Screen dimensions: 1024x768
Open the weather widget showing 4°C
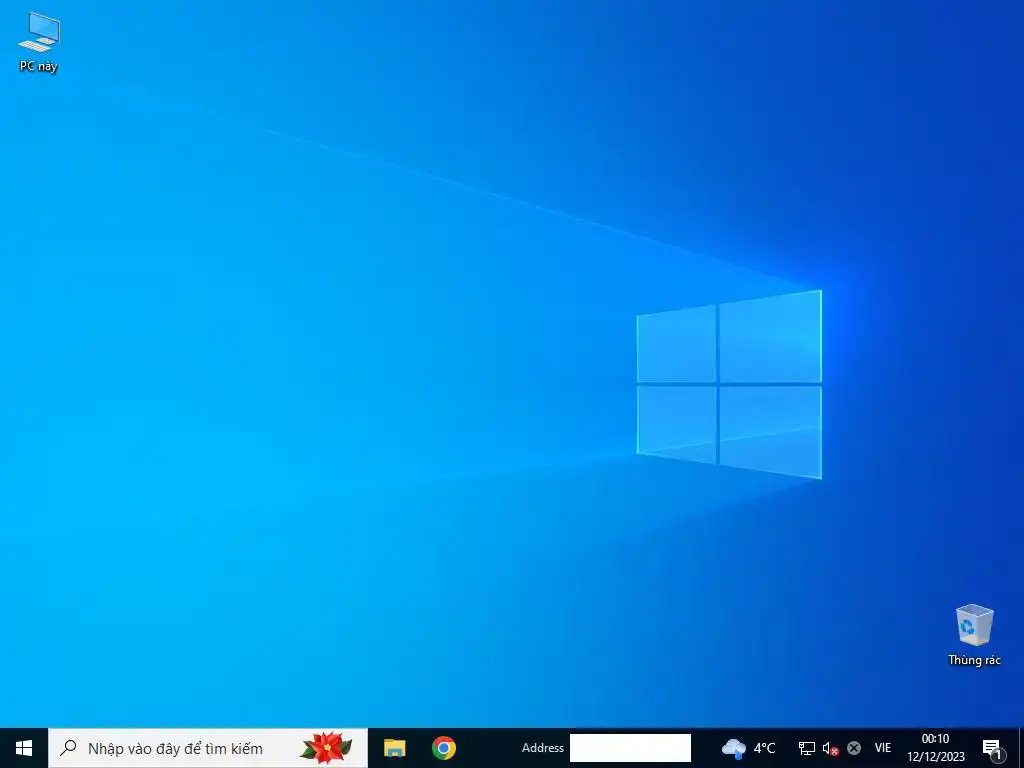[748, 748]
